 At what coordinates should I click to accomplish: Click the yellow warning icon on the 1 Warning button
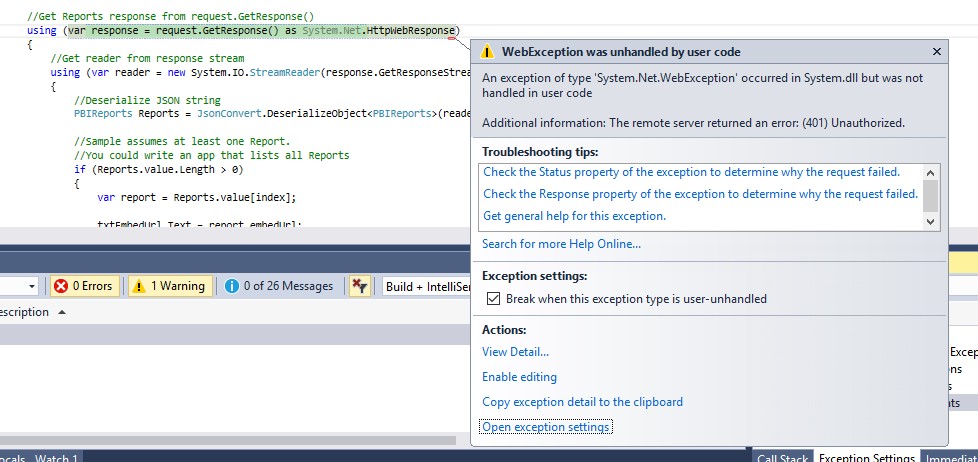139,286
